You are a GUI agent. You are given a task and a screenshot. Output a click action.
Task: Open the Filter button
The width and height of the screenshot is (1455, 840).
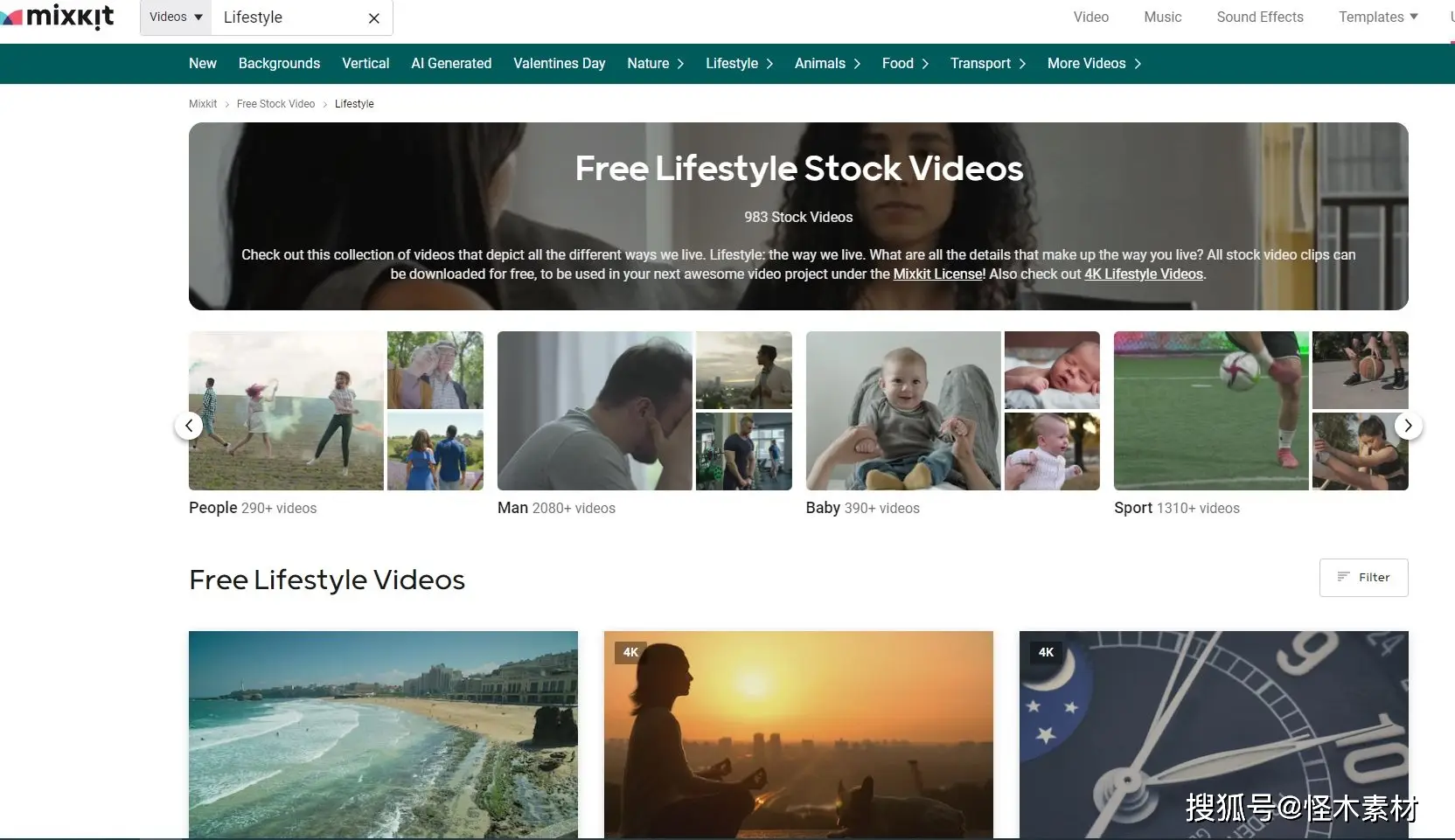1363,577
